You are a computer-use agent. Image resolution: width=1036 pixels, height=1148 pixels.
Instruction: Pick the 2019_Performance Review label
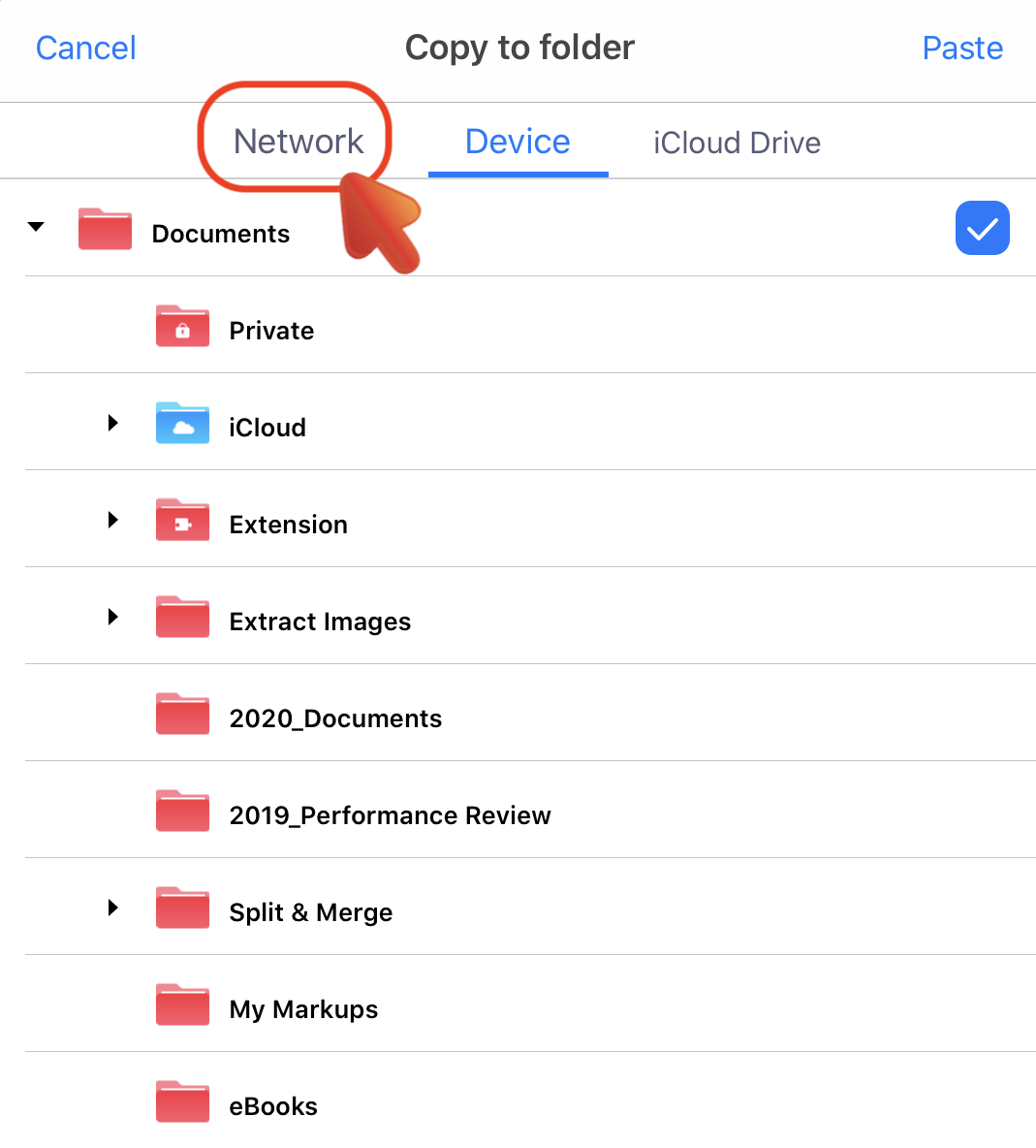point(390,815)
